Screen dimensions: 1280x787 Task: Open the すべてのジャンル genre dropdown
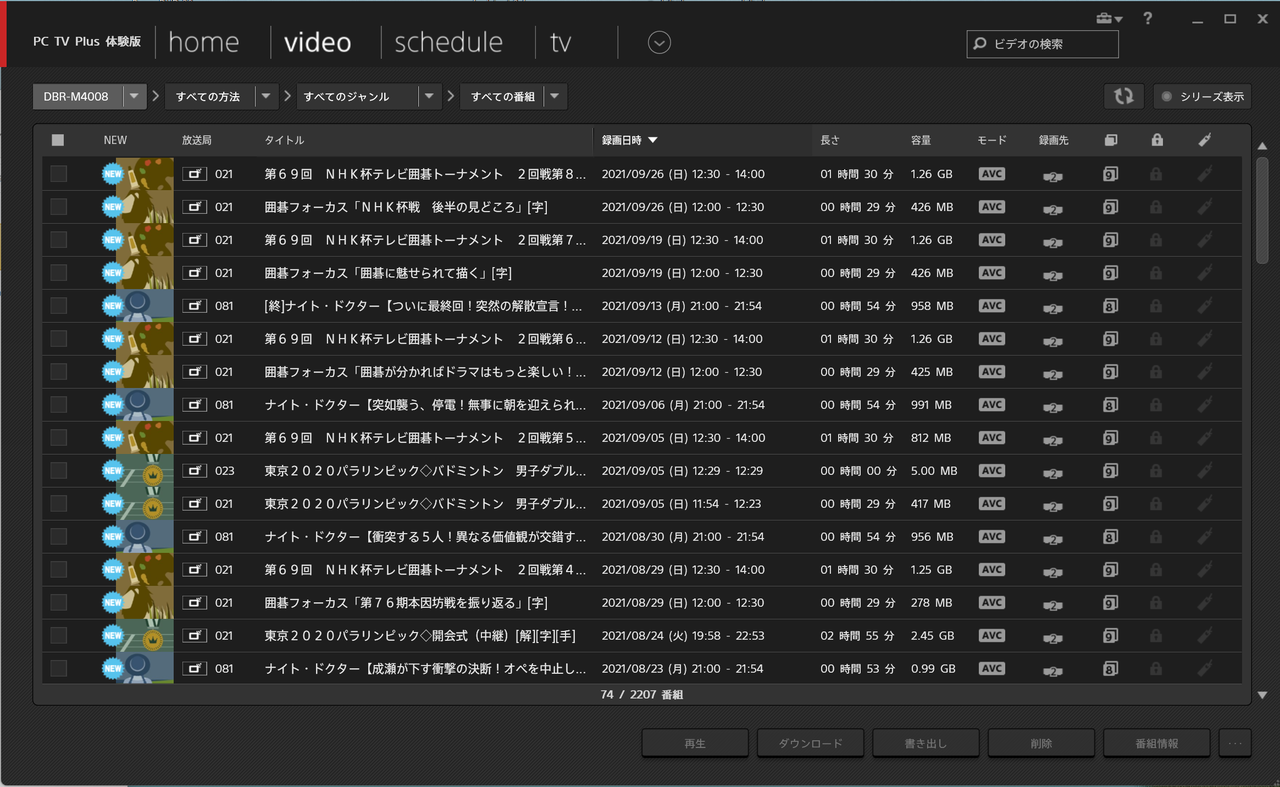pos(428,96)
